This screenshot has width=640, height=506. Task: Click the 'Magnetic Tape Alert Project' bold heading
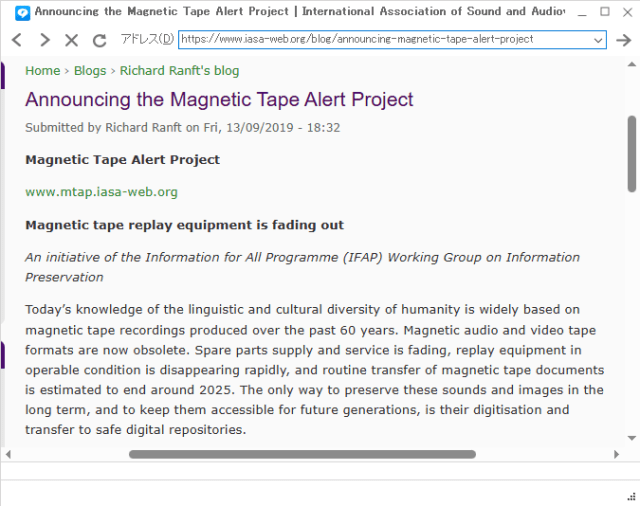click(122, 160)
